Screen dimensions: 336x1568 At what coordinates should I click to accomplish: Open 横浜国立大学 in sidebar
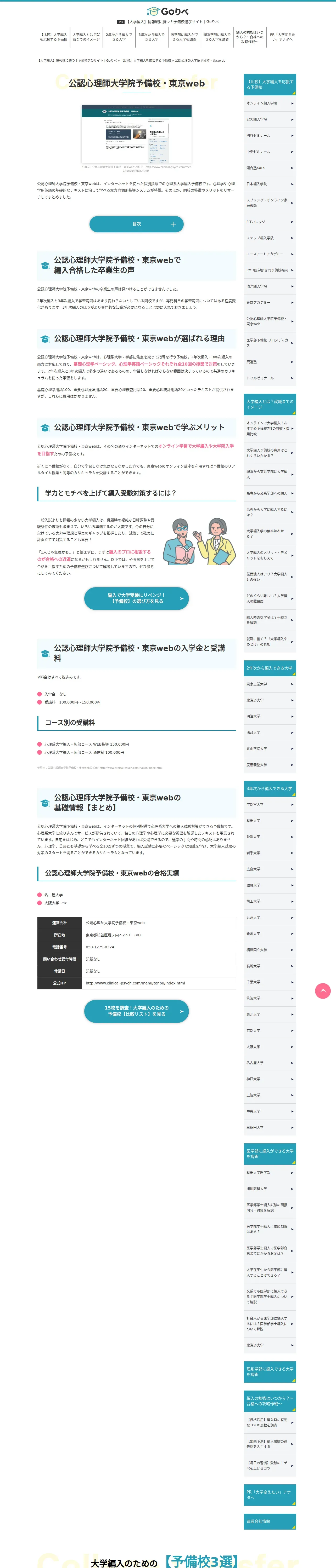[270, 950]
